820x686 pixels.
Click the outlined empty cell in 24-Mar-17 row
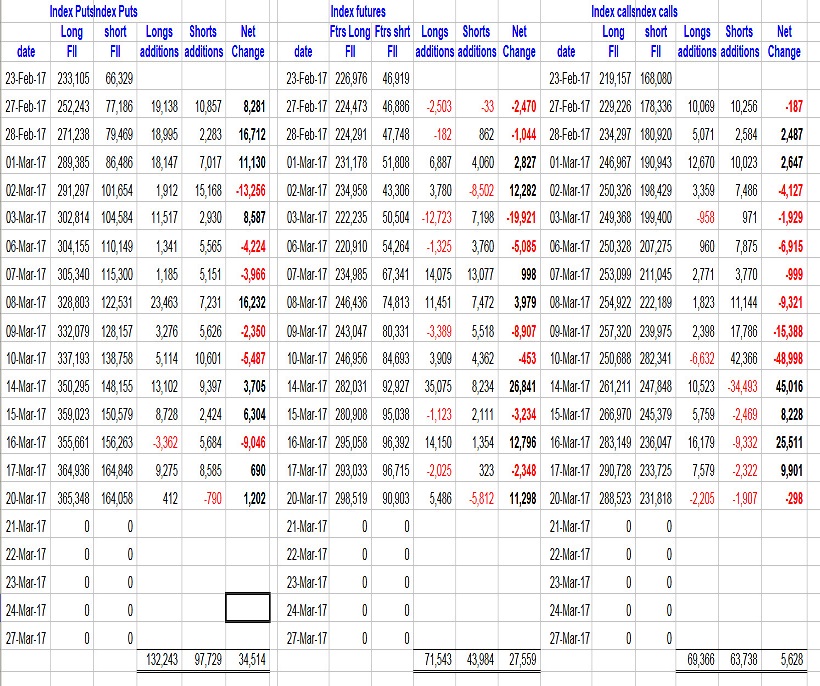[x=247, y=607]
